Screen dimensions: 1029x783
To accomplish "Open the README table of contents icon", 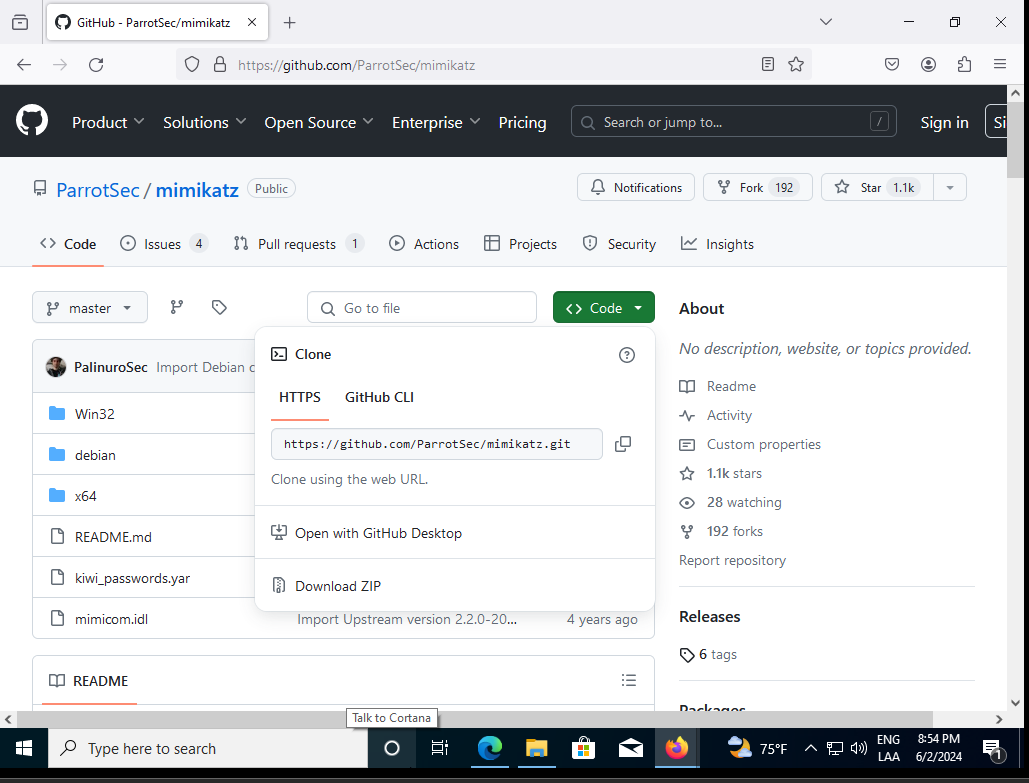I will coord(629,680).
